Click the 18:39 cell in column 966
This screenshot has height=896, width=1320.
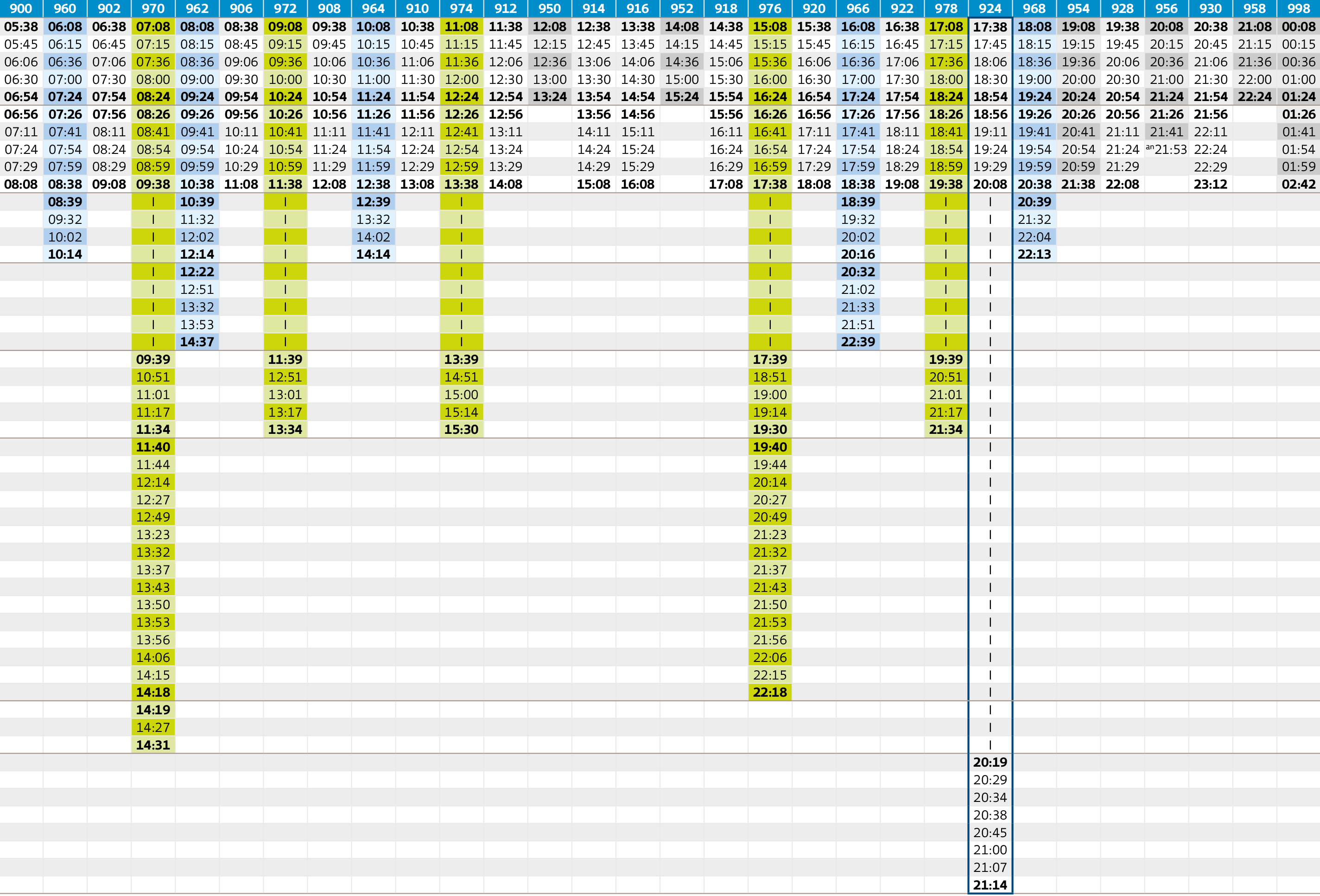tap(858, 202)
